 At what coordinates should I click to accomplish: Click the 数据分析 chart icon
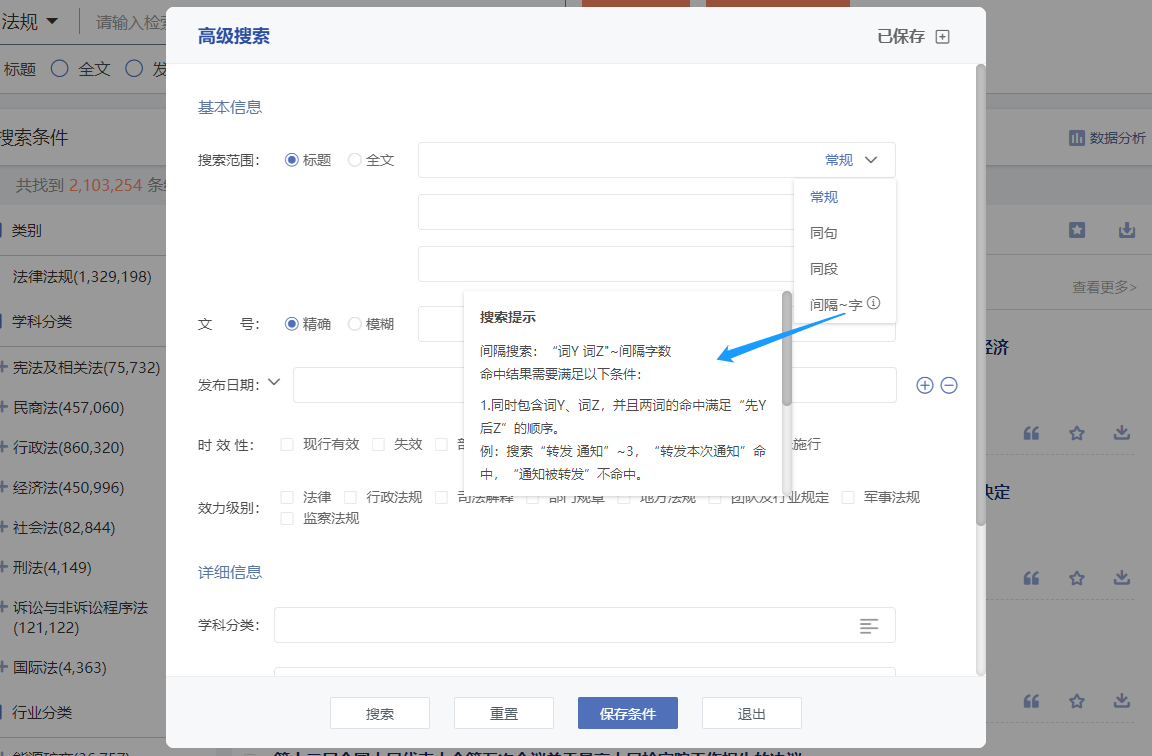tap(1076, 138)
